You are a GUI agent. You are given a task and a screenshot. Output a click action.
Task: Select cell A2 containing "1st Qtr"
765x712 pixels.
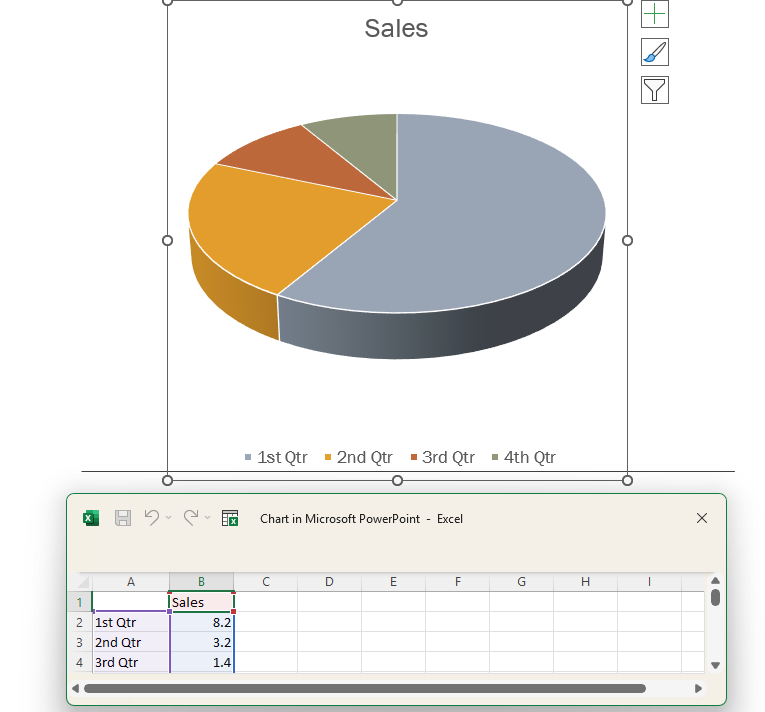pos(131,622)
